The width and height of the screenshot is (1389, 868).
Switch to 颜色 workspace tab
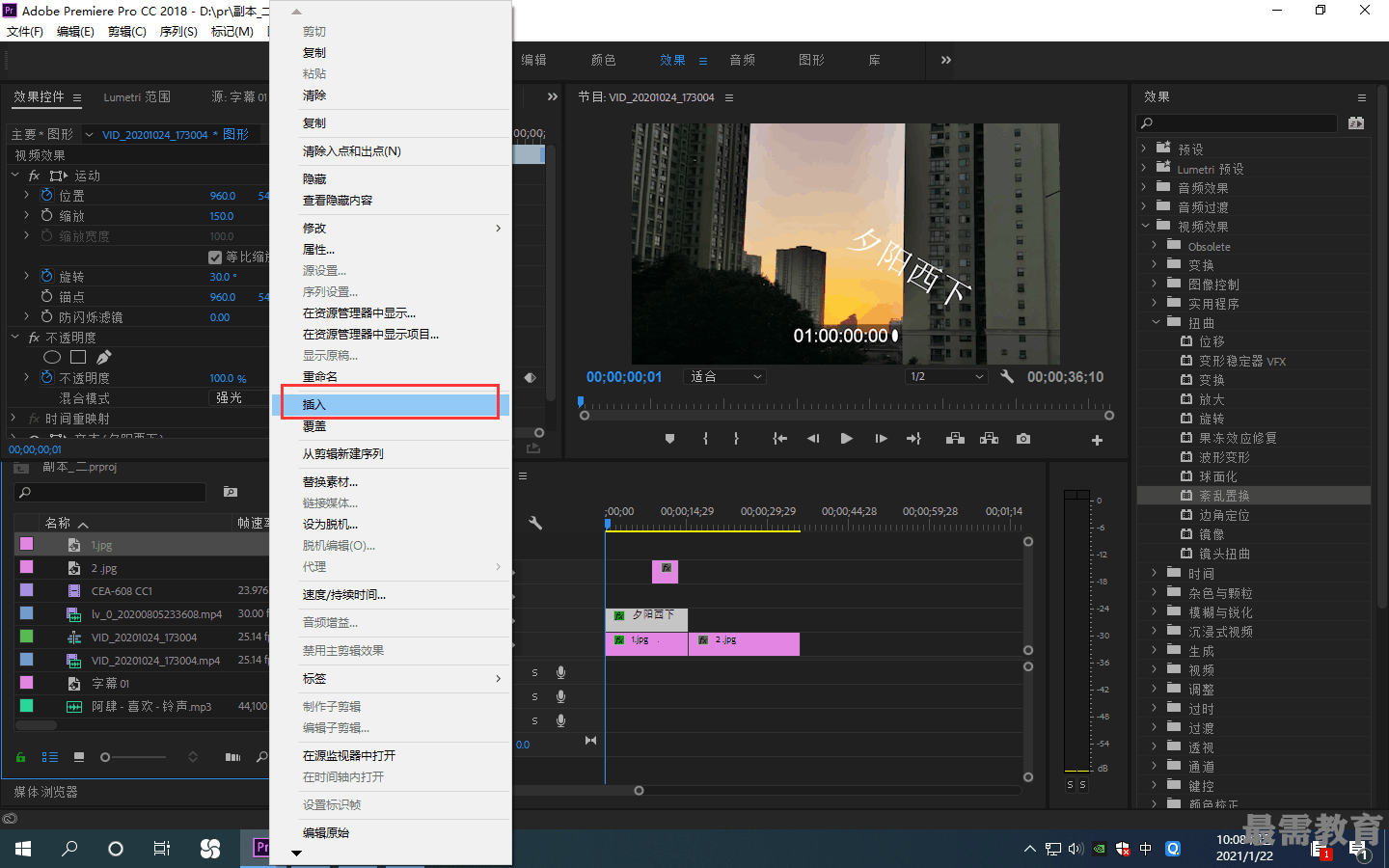click(603, 60)
